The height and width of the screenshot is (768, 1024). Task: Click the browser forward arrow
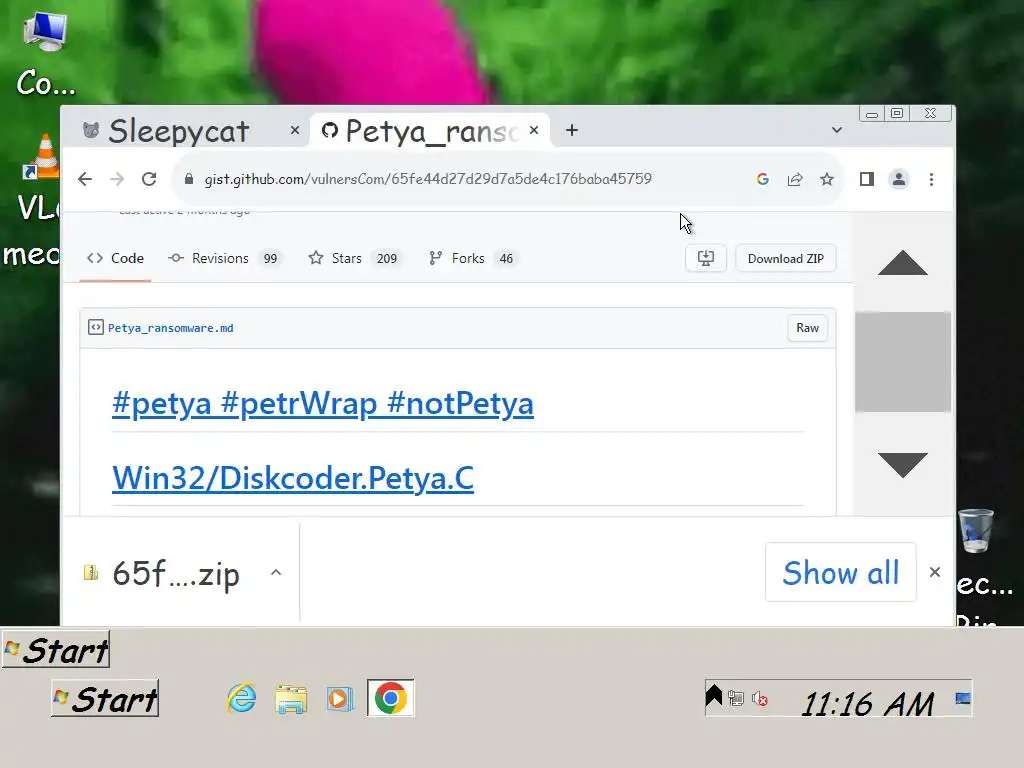117,179
